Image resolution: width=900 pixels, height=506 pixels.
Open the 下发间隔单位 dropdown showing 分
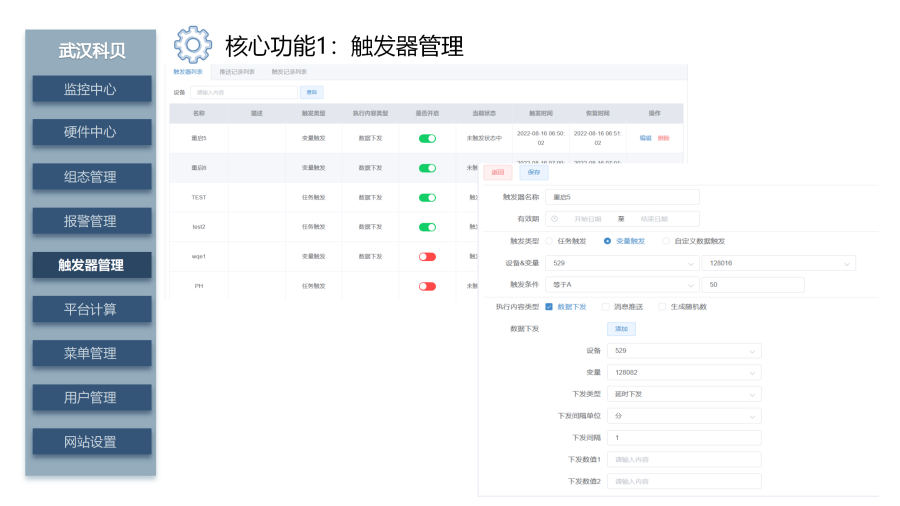pyautogui.click(x=684, y=416)
